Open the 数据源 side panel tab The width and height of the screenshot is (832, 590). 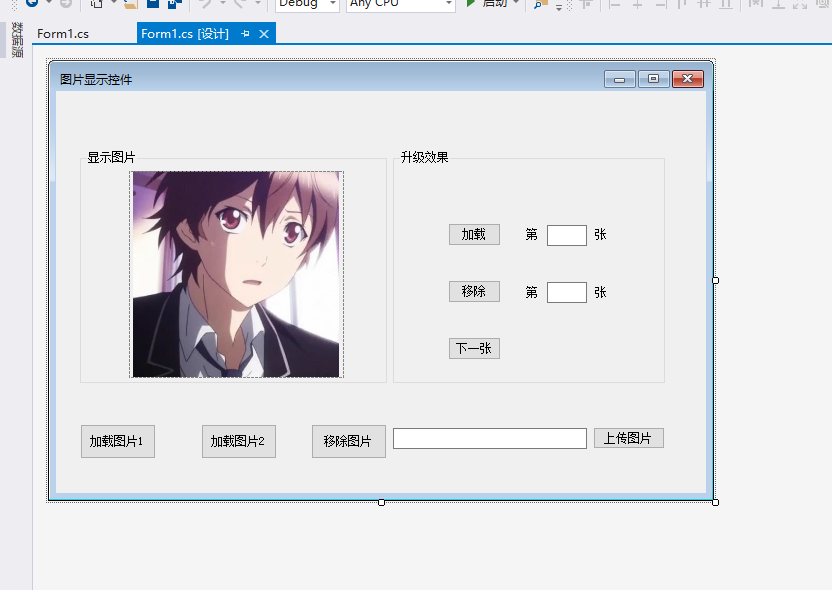click(17, 40)
